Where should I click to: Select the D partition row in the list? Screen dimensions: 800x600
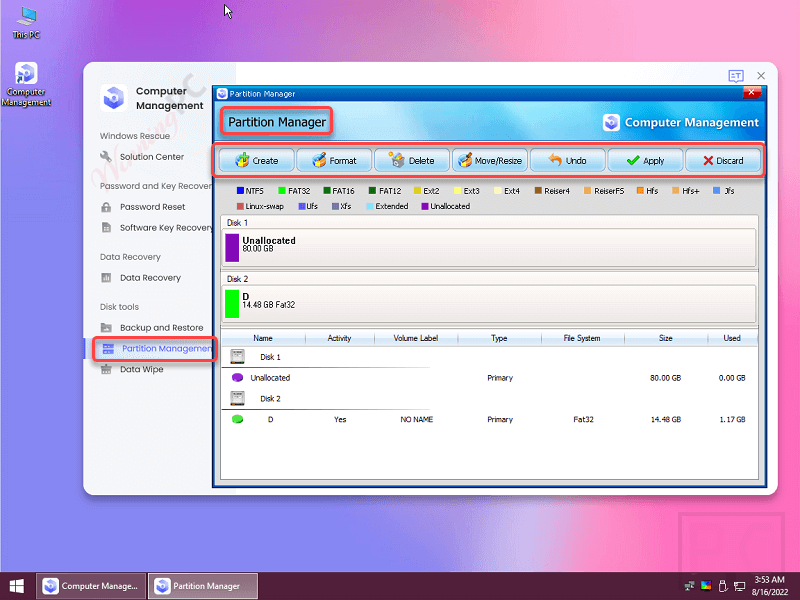pos(270,420)
